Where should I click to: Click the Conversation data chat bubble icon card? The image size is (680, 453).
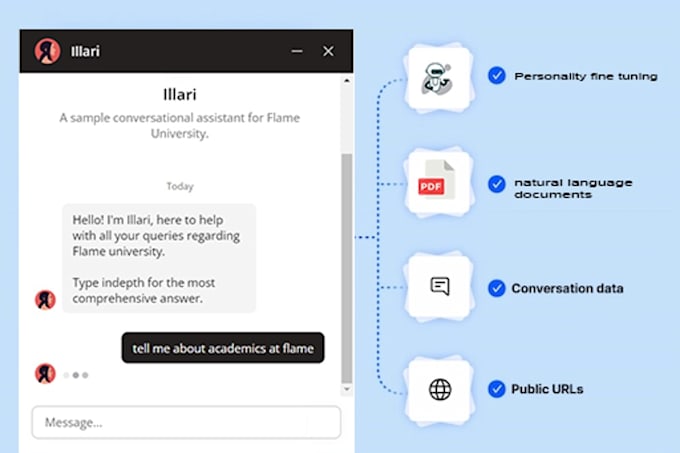[x=439, y=286]
